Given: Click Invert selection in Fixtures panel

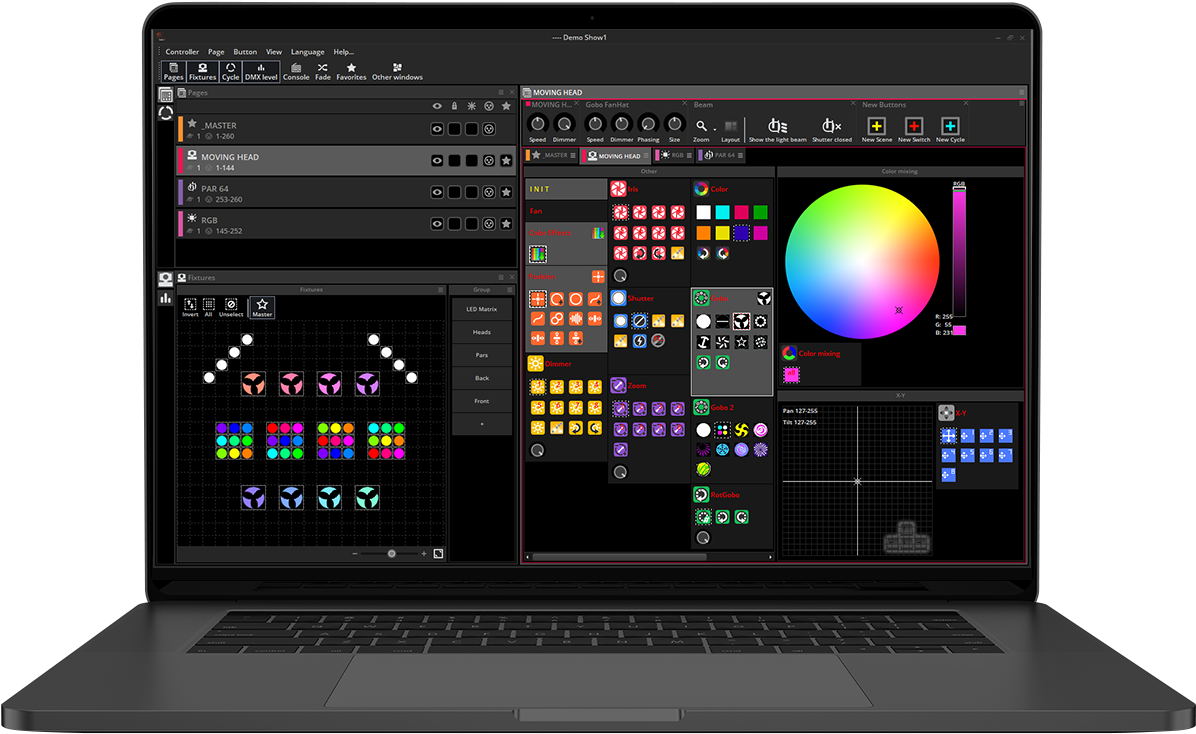Looking at the screenshot, I should tap(190, 307).
